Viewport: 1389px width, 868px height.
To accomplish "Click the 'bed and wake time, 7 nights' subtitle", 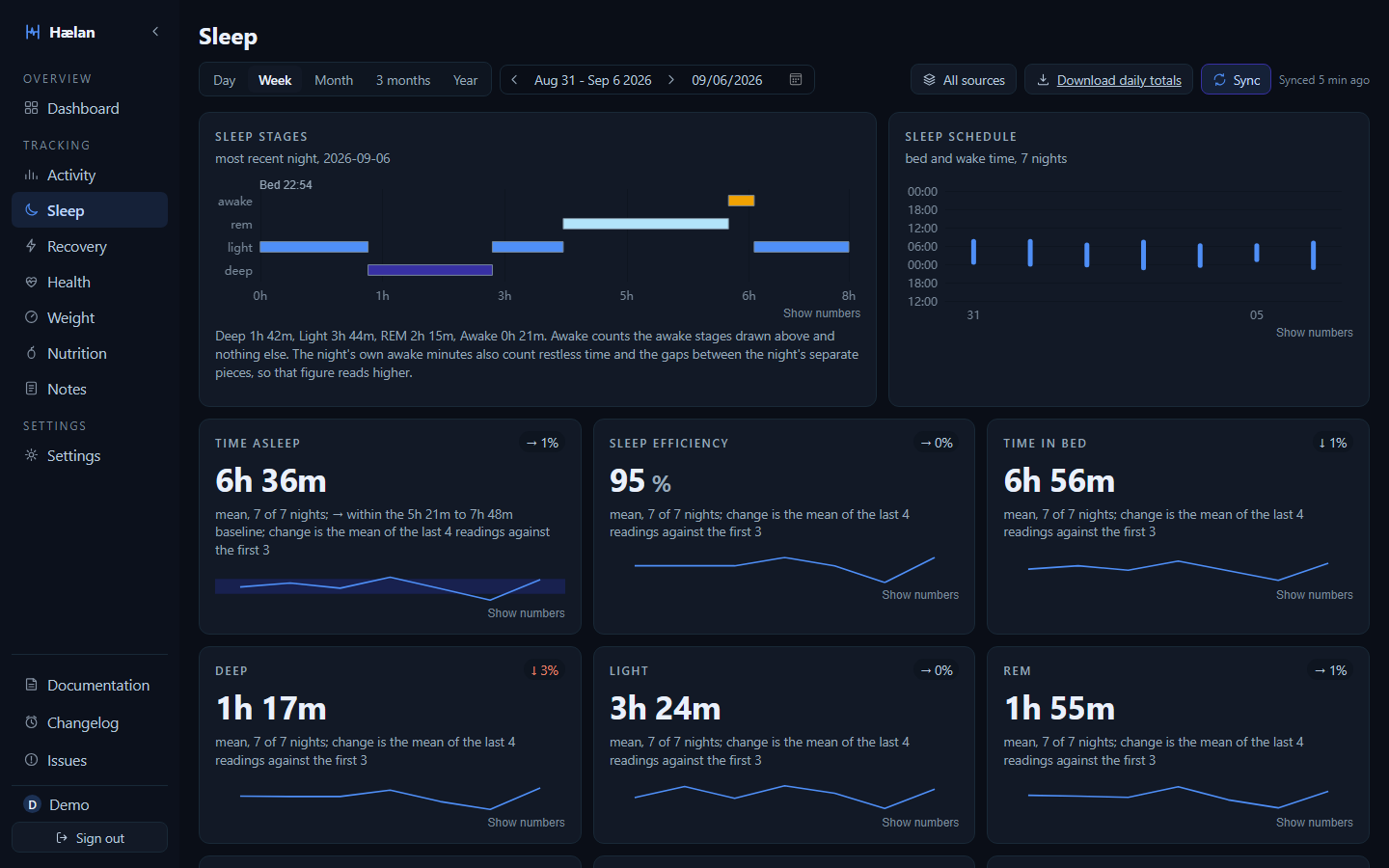I will click(986, 158).
